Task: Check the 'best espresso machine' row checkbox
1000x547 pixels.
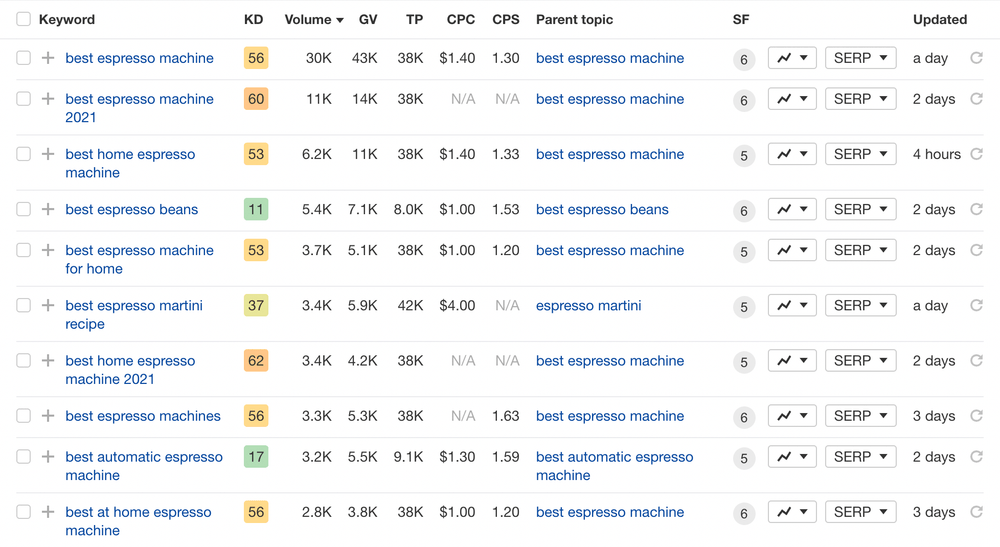Action: point(24,58)
